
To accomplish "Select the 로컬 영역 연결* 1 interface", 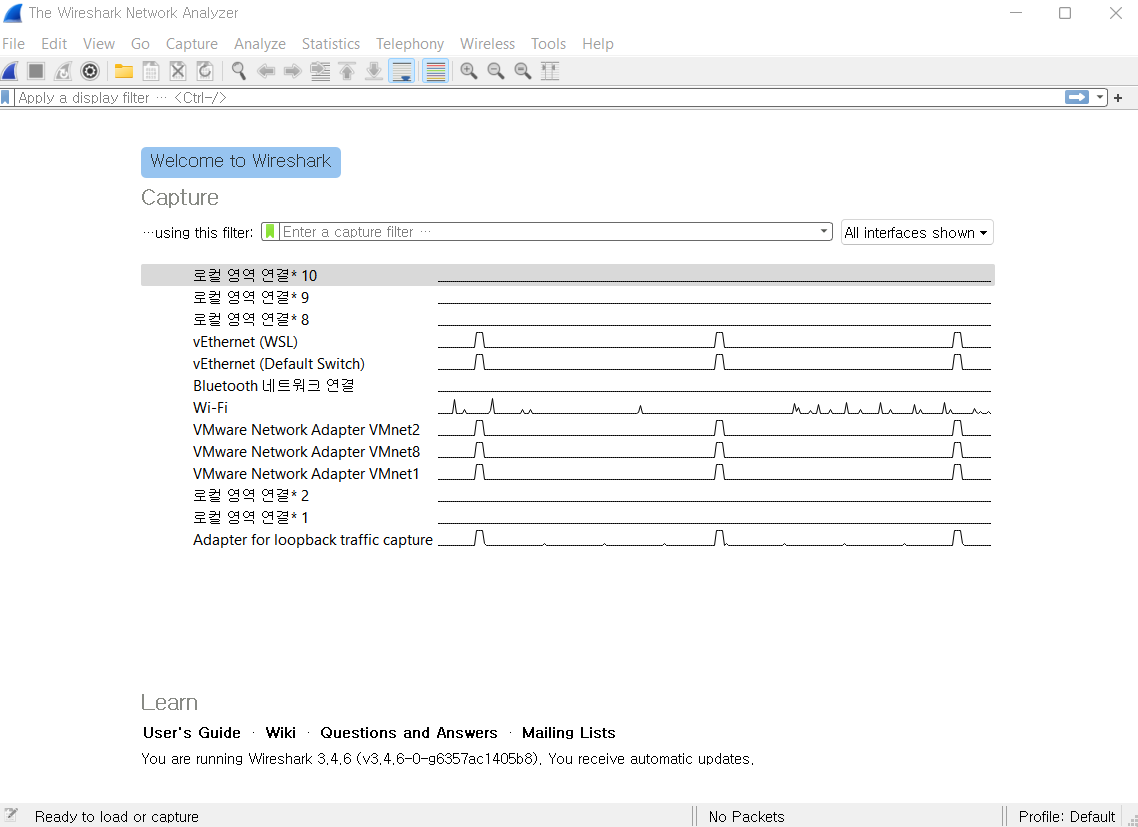I will click(568, 518).
